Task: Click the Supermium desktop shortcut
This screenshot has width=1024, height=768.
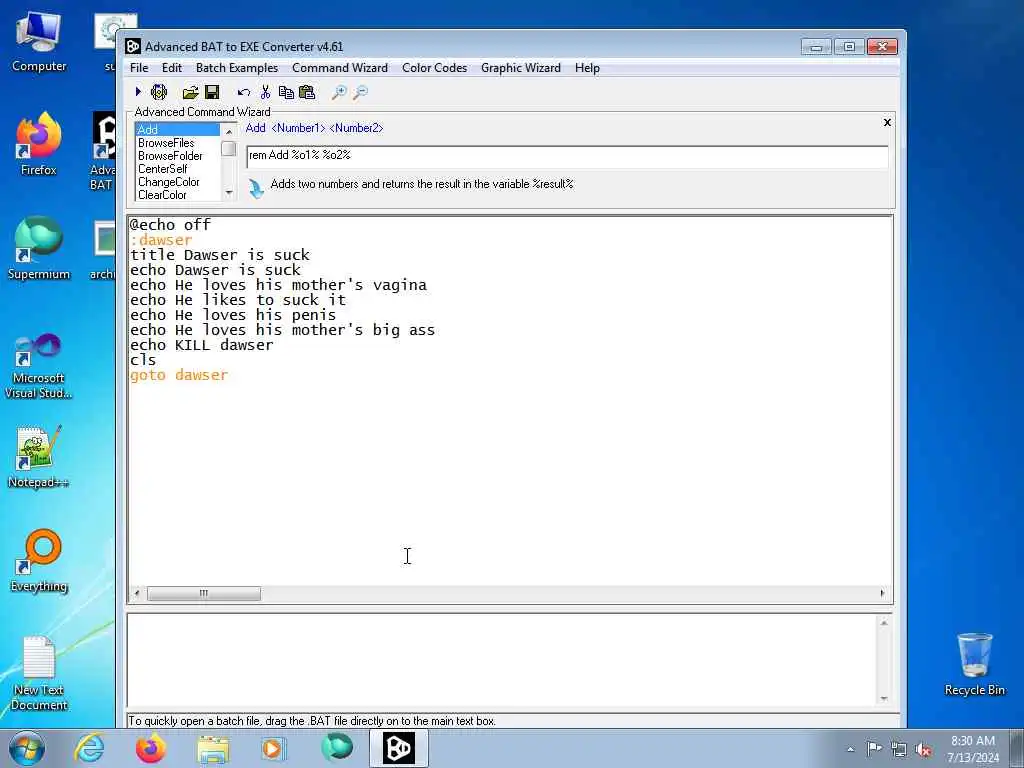Action: point(39,248)
